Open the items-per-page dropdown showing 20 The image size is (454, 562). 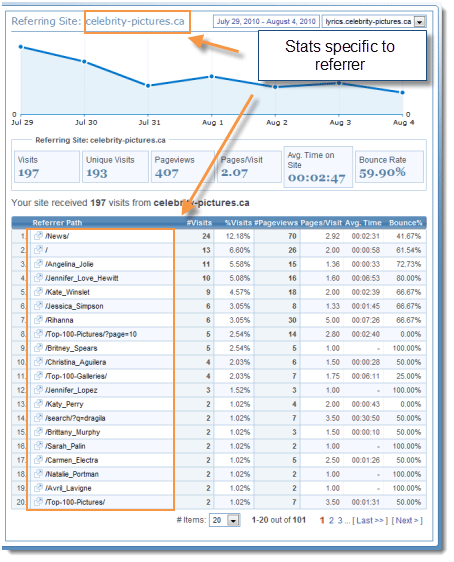(x=225, y=520)
